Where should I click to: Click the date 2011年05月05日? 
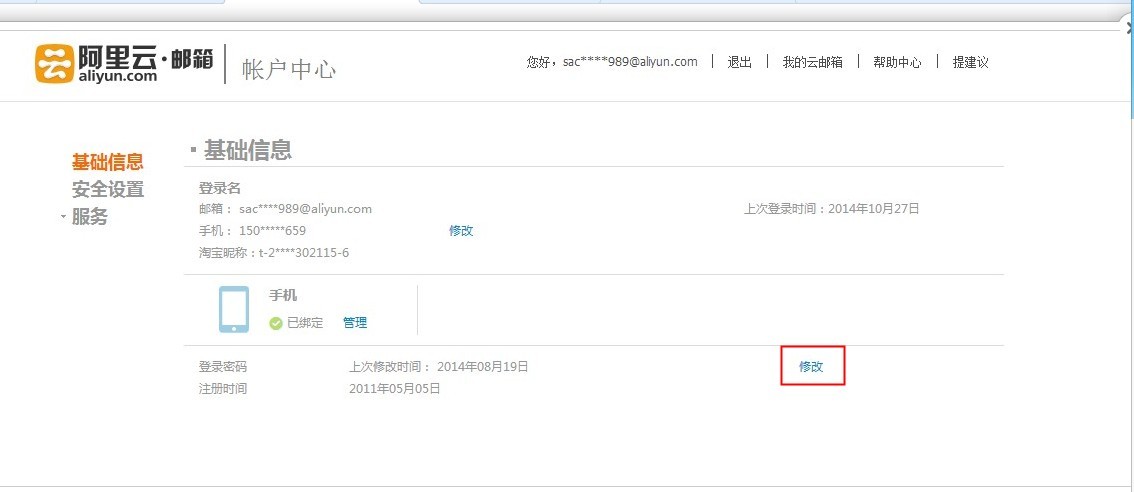[x=395, y=389]
